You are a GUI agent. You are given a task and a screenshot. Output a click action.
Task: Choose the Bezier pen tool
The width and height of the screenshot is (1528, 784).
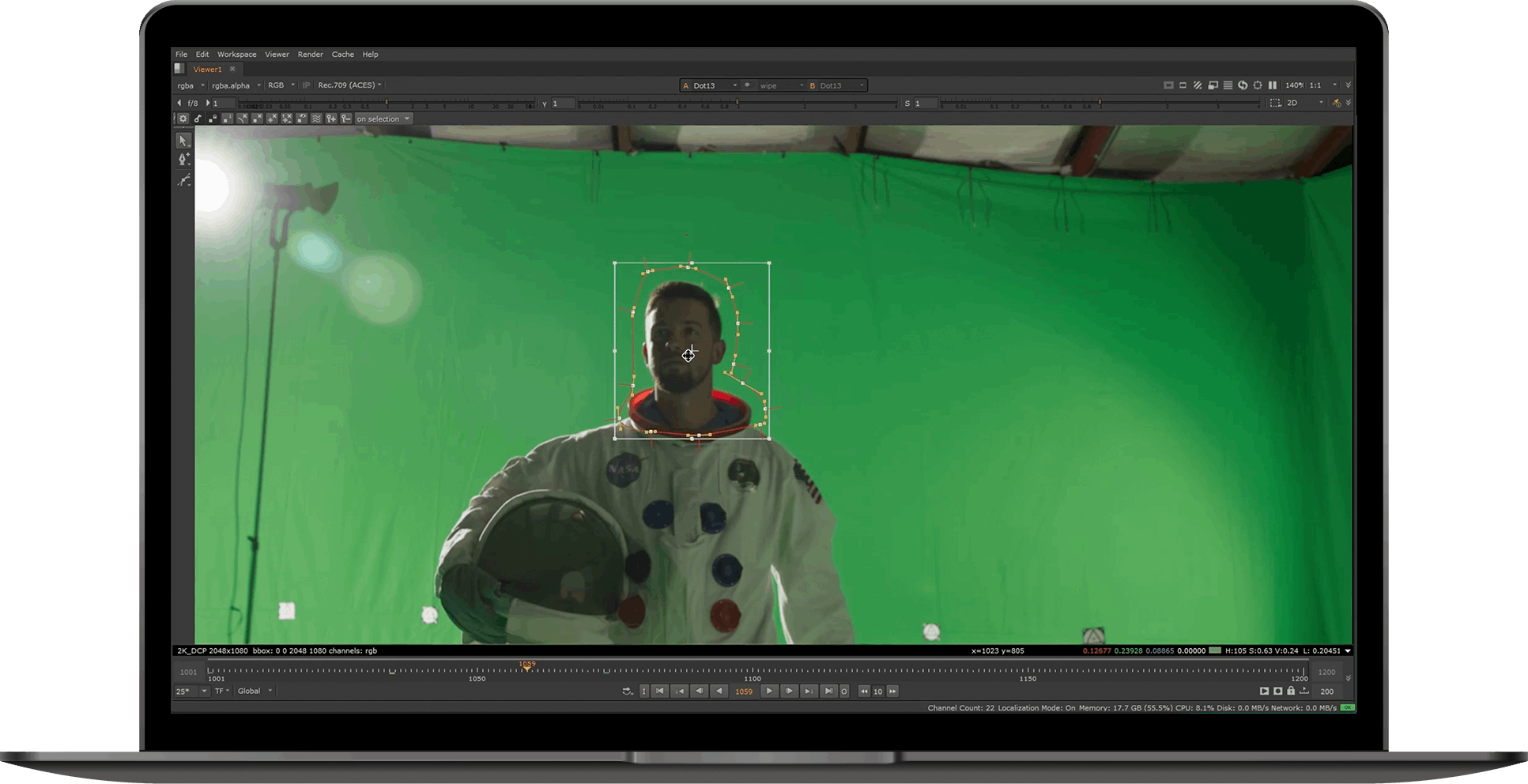(183, 160)
